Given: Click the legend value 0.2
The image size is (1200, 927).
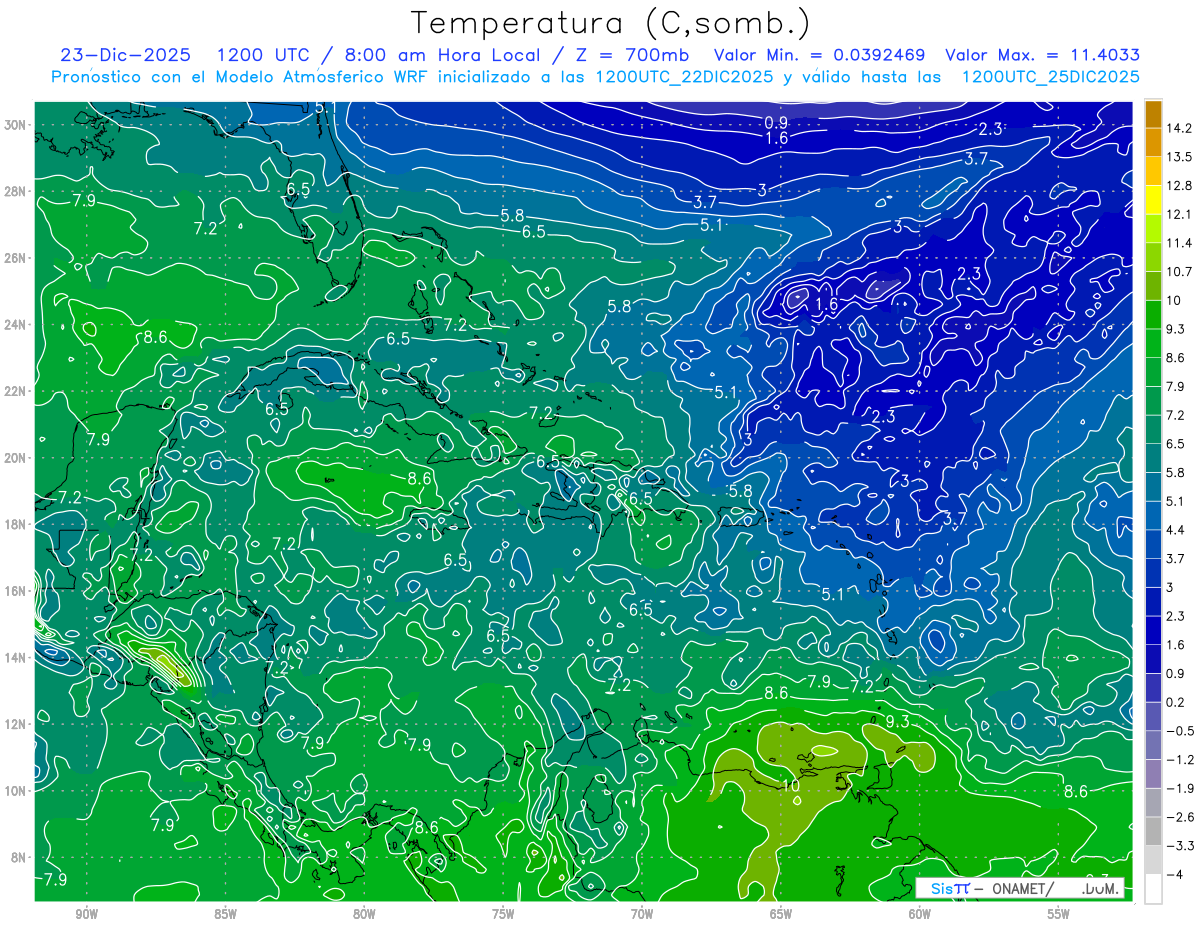Looking at the screenshot, I should pos(1177,701).
